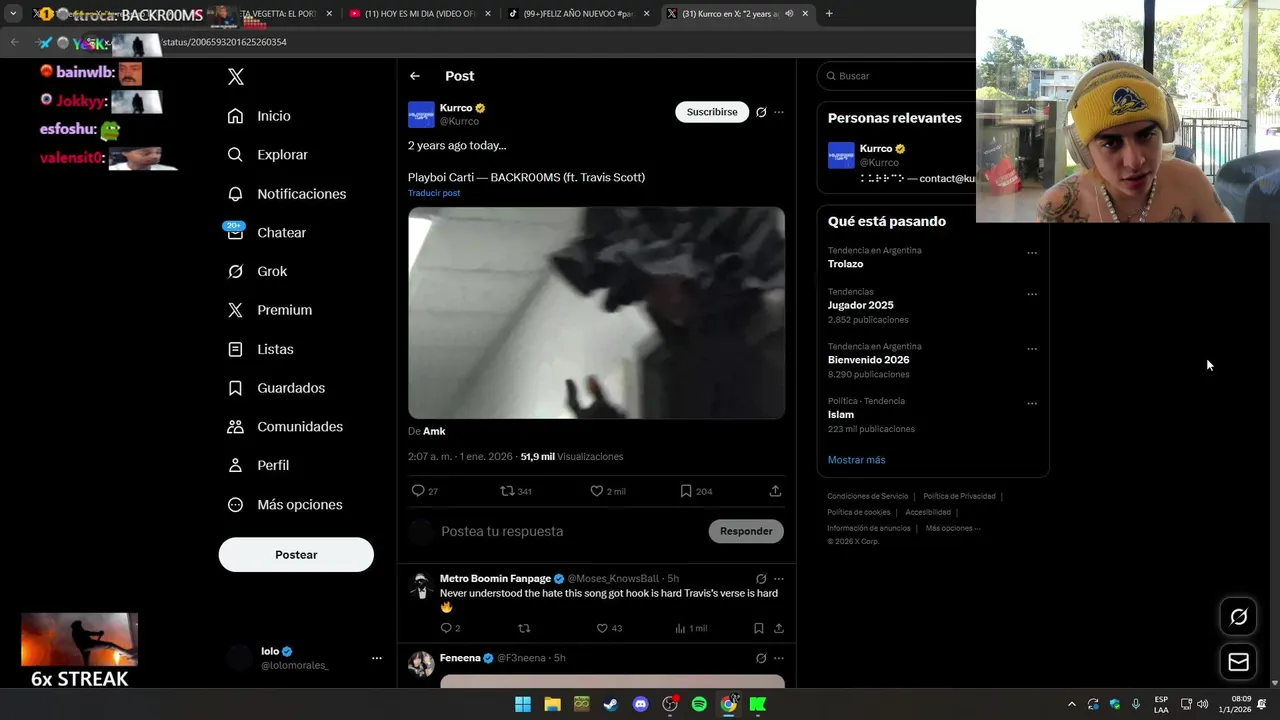The width and height of the screenshot is (1280, 720).
Task: Open Grok from sidebar
Action: (258, 271)
